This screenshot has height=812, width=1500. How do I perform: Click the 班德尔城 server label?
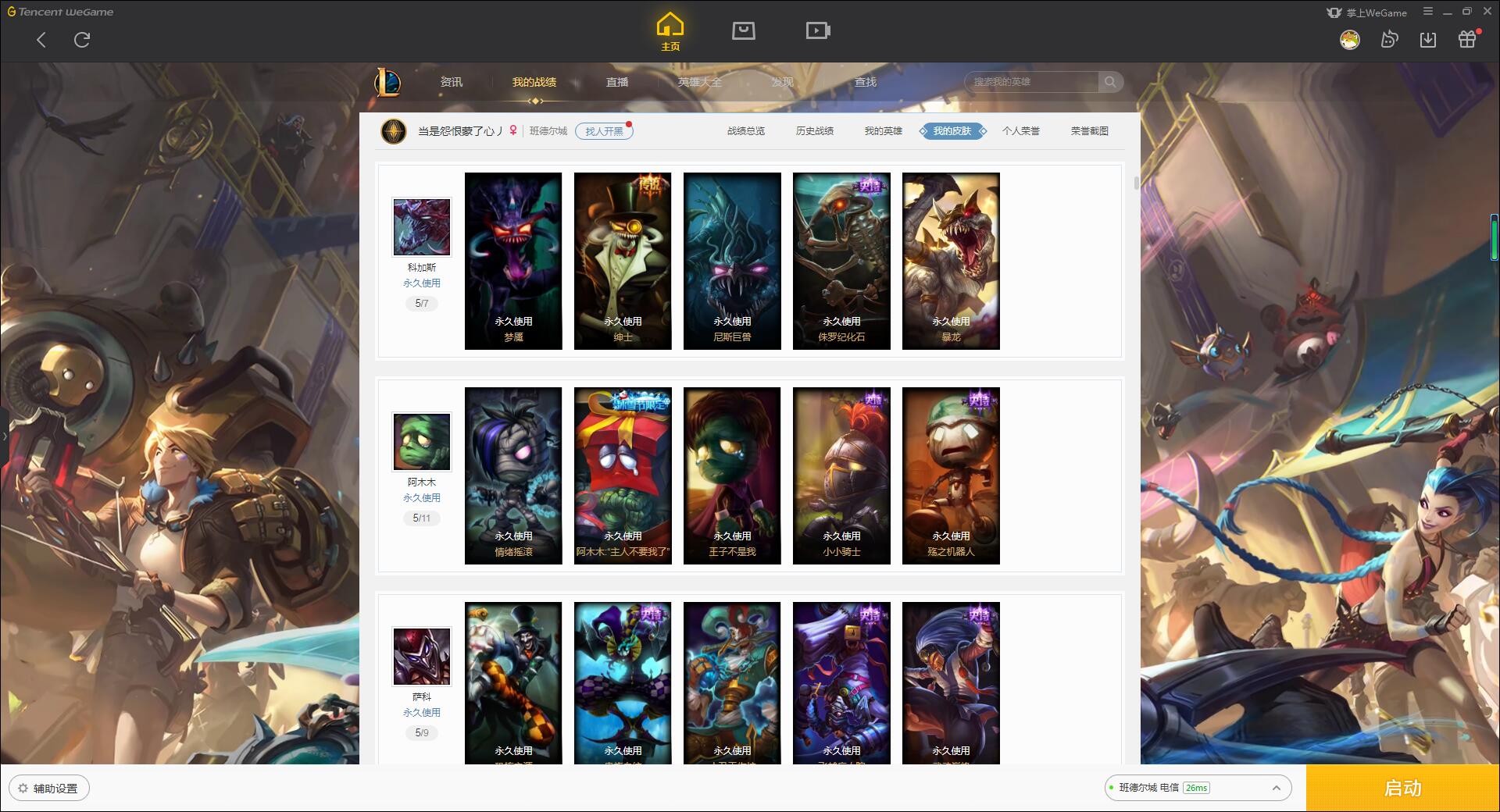click(x=548, y=131)
